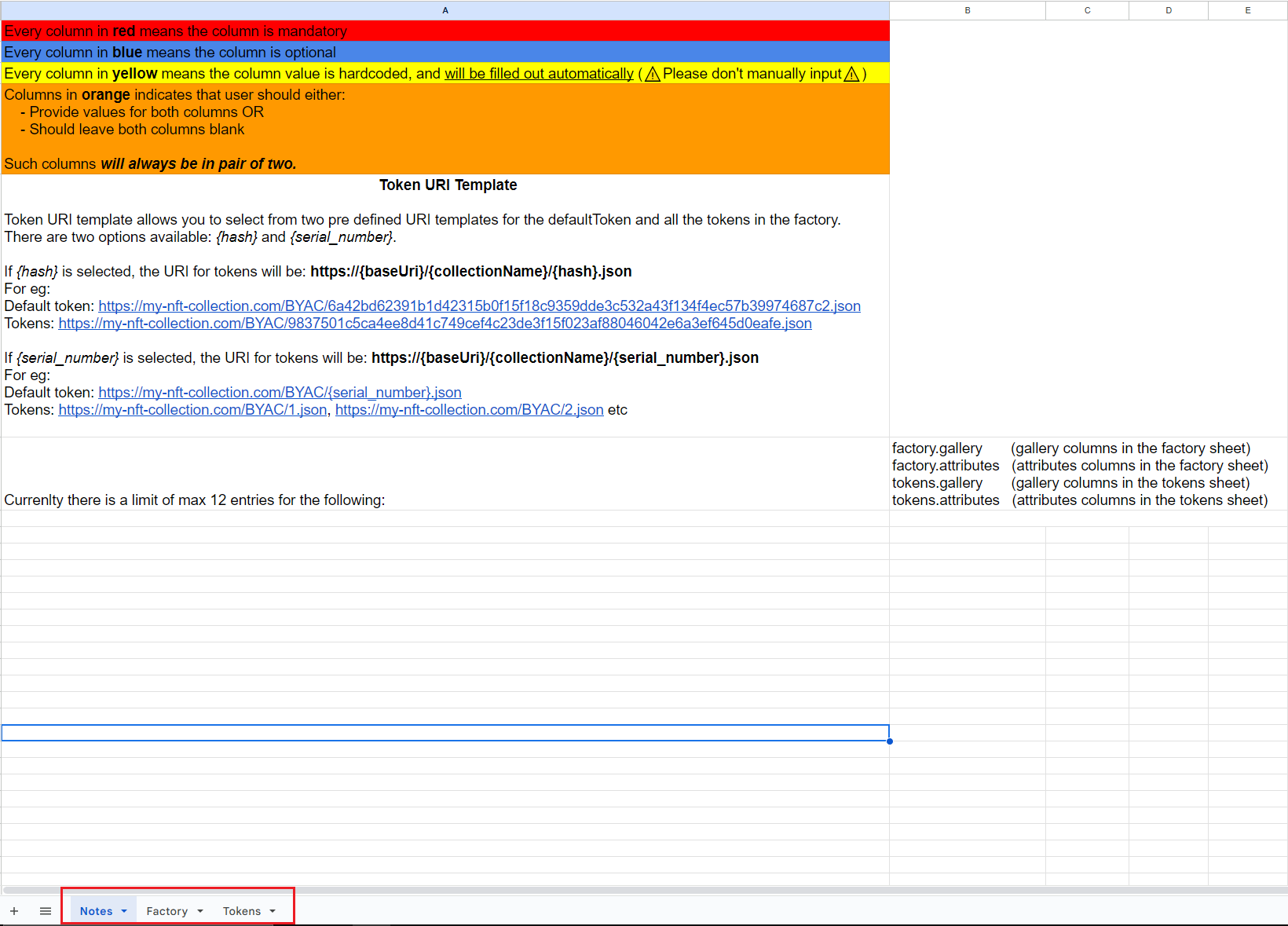
Task: Open the Tokens hash example JSON link
Action: click(435, 324)
